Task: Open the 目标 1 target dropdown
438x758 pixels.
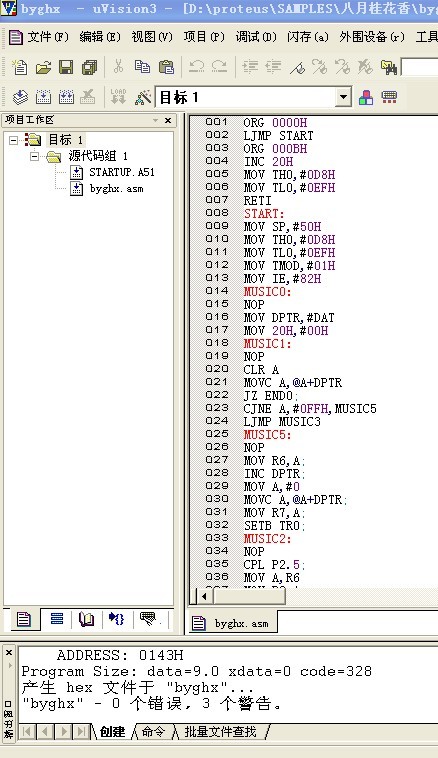Action: (343, 97)
